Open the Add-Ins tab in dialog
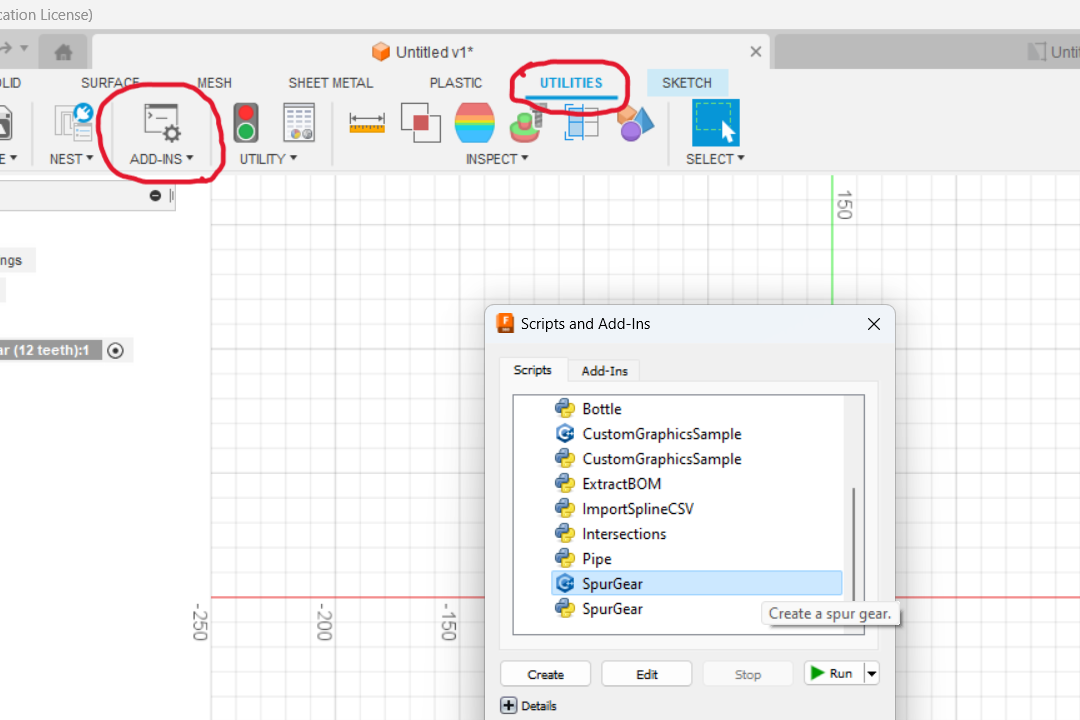Image resolution: width=1080 pixels, height=720 pixels. point(604,371)
